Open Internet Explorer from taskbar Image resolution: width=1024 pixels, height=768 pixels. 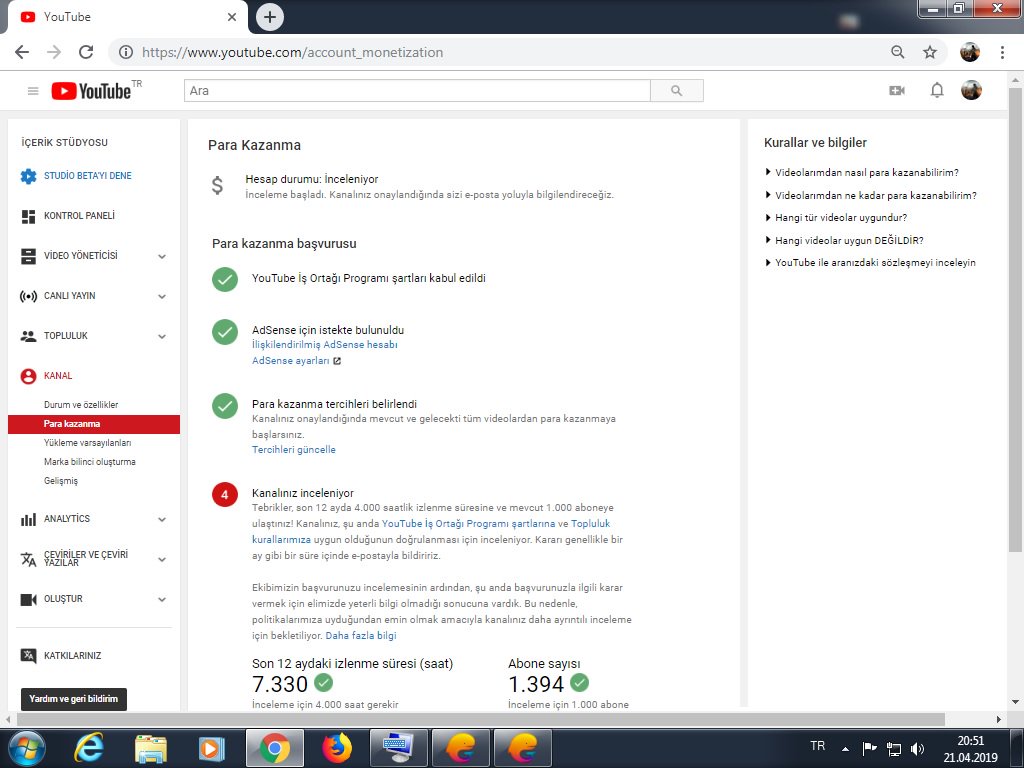click(x=88, y=748)
